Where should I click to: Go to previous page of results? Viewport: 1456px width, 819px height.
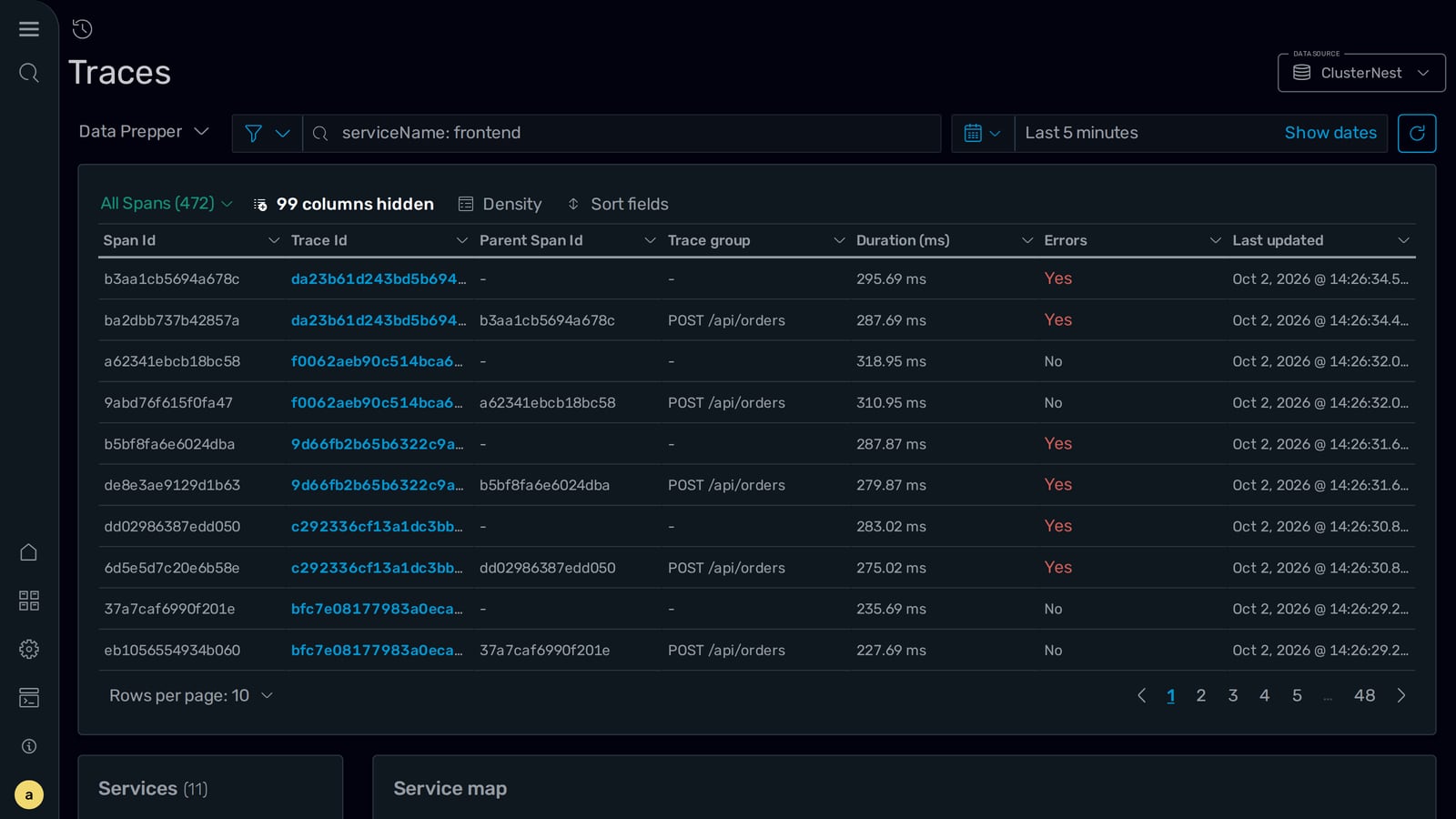[x=1141, y=695]
